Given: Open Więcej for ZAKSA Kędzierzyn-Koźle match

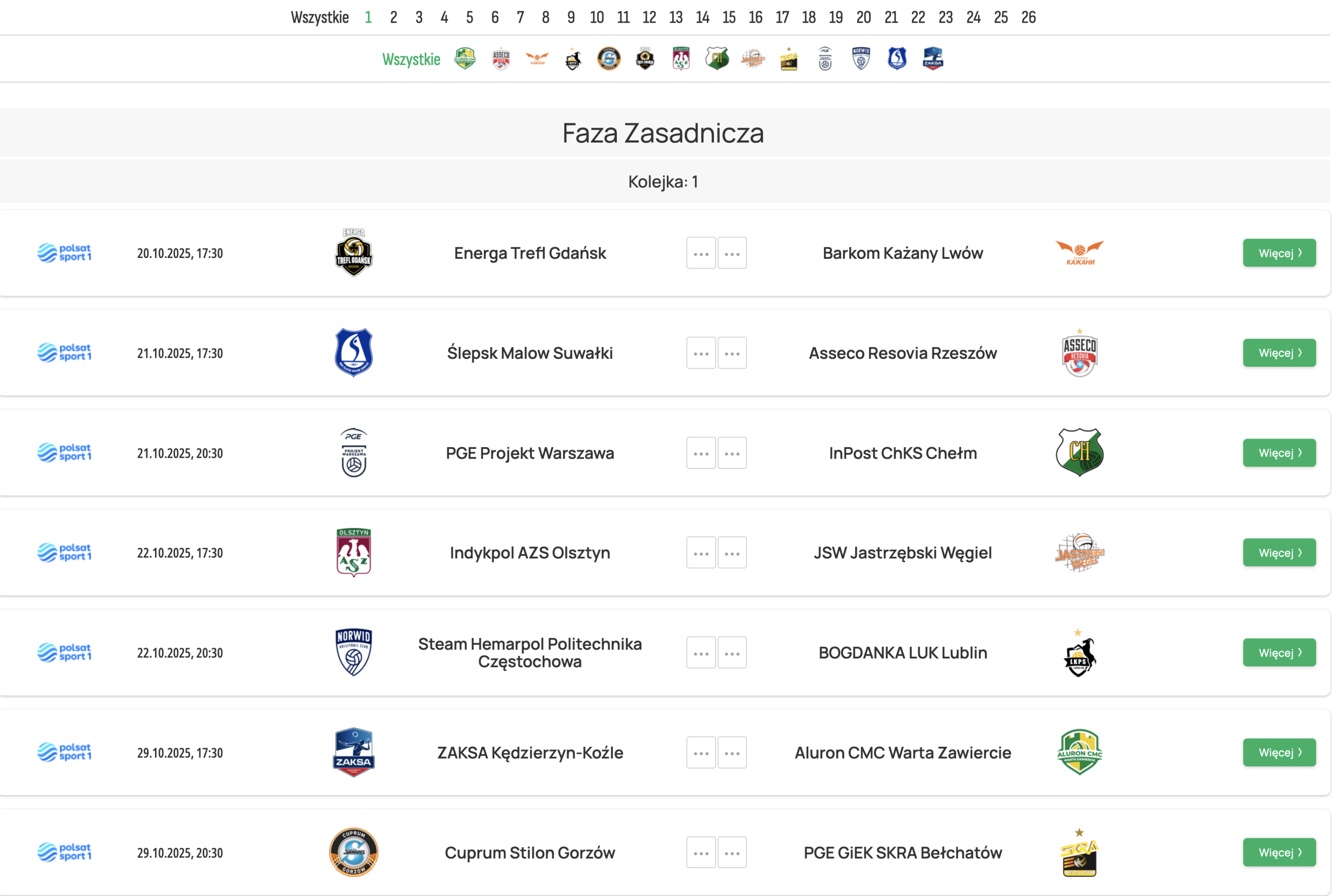Looking at the screenshot, I should [1279, 753].
